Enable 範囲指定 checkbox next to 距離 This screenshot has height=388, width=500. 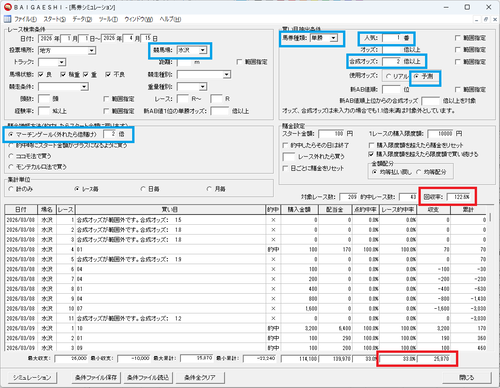tap(239, 62)
